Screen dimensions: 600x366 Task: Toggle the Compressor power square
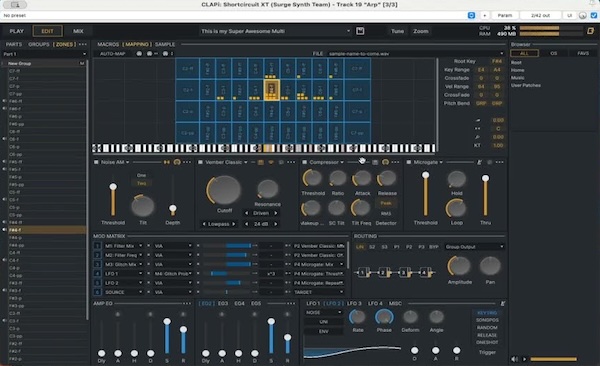(305, 162)
